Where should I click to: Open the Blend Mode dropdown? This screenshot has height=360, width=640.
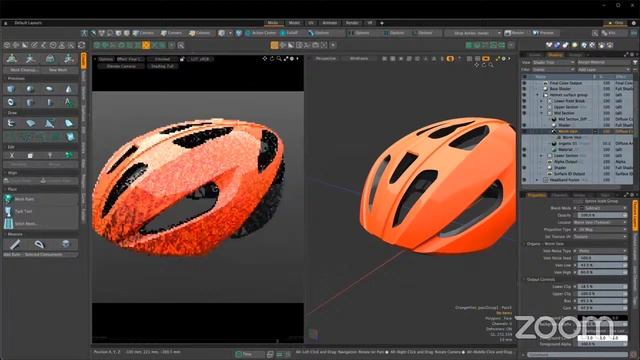point(603,208)
